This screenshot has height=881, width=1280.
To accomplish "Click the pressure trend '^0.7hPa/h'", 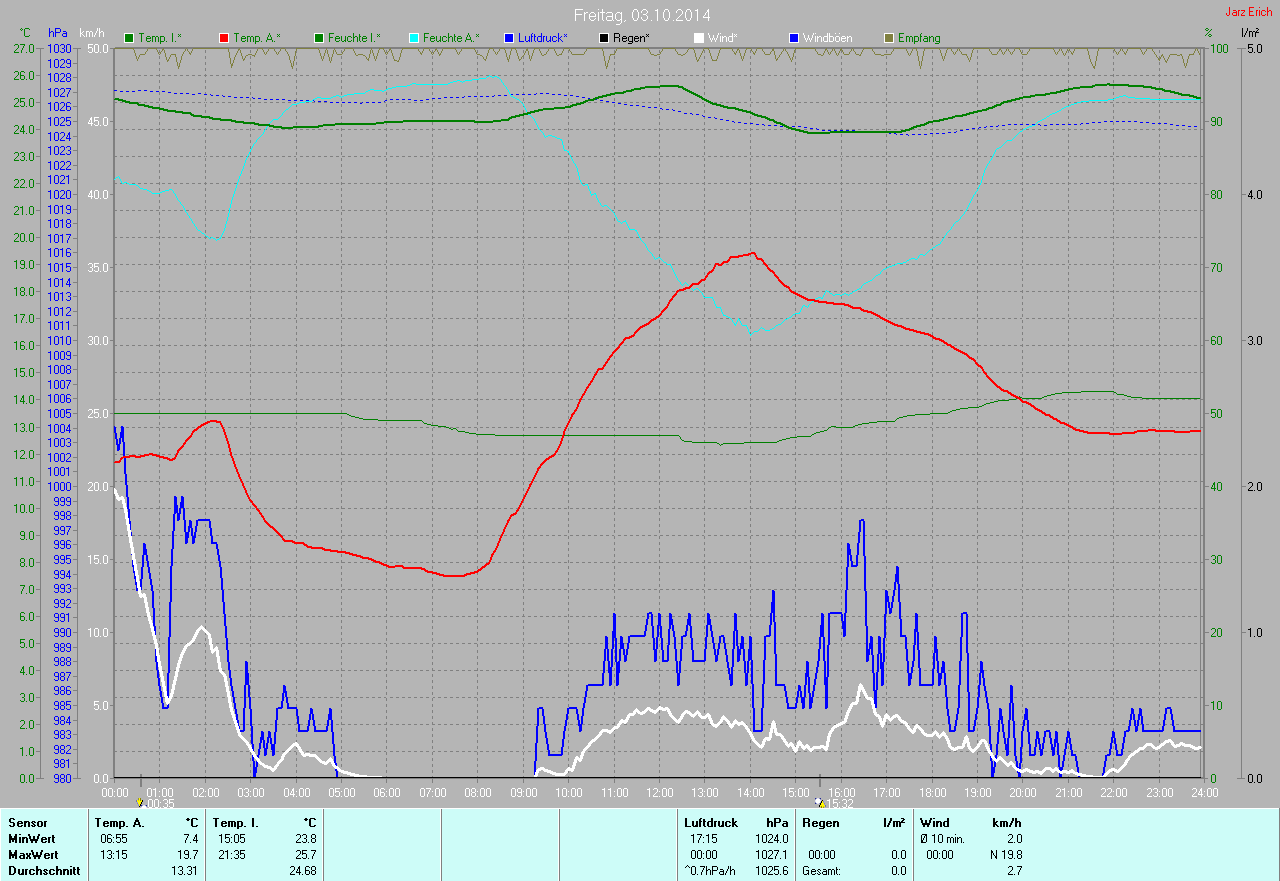I will coord(710,871).
